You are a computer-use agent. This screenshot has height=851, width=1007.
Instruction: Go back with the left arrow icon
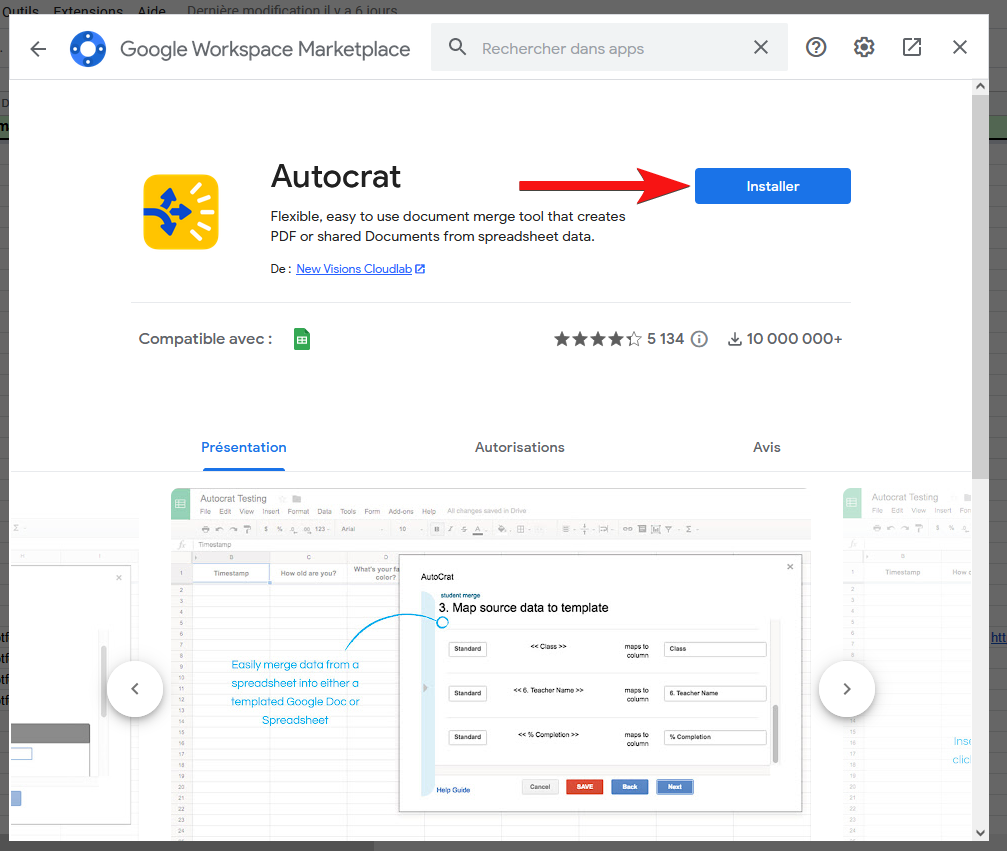(39, 49)
